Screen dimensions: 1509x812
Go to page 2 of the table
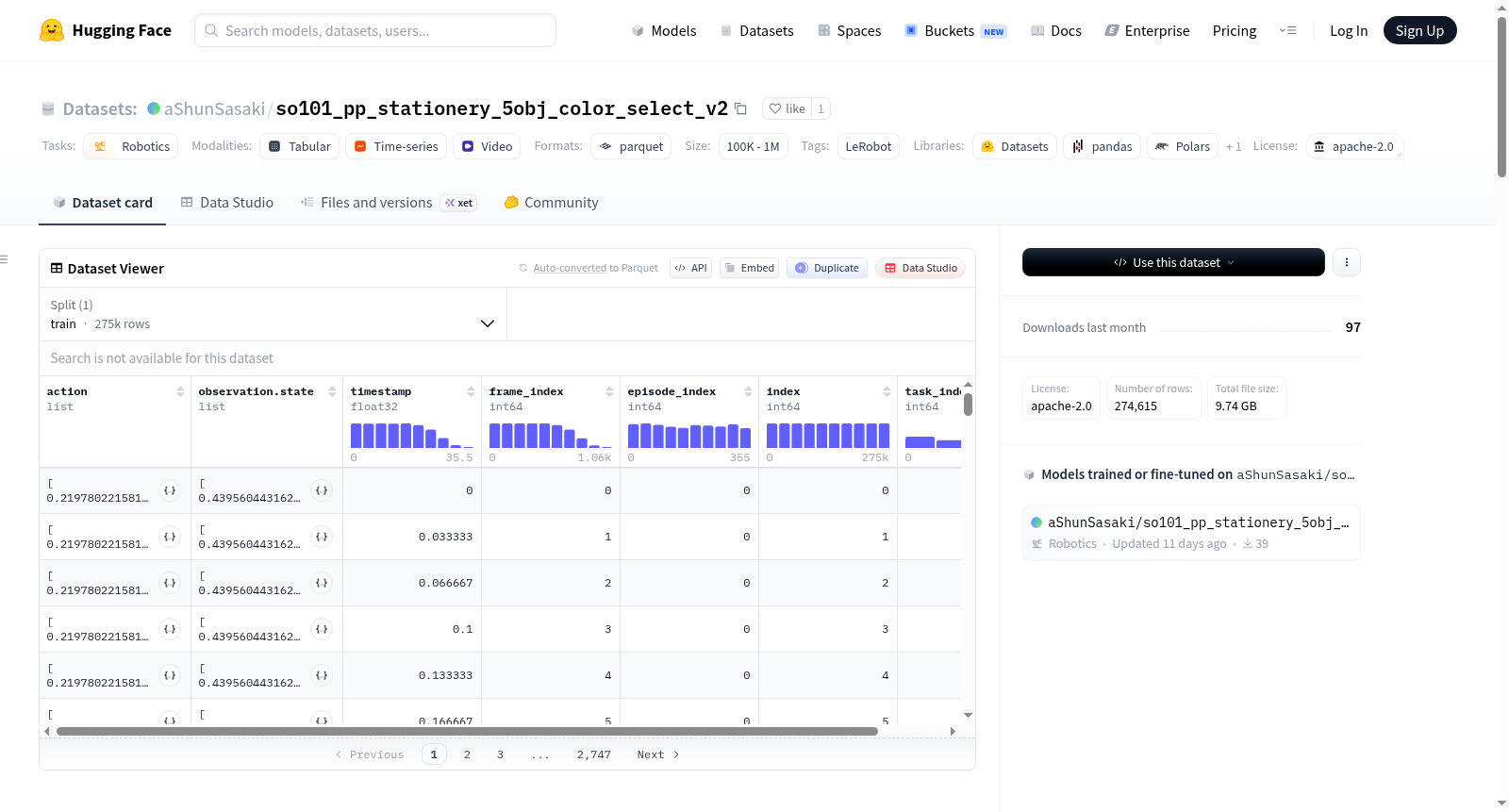coord(467,754)
